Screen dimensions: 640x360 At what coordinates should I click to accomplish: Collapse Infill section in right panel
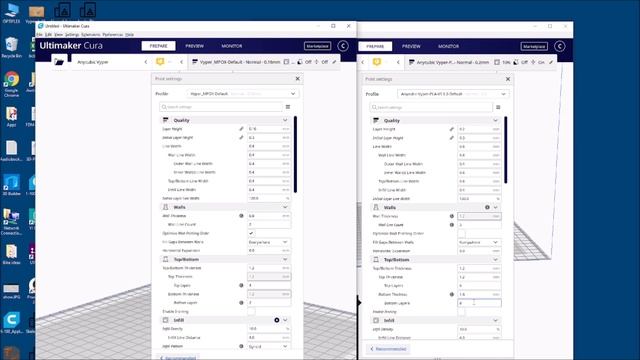coord(495,320)
